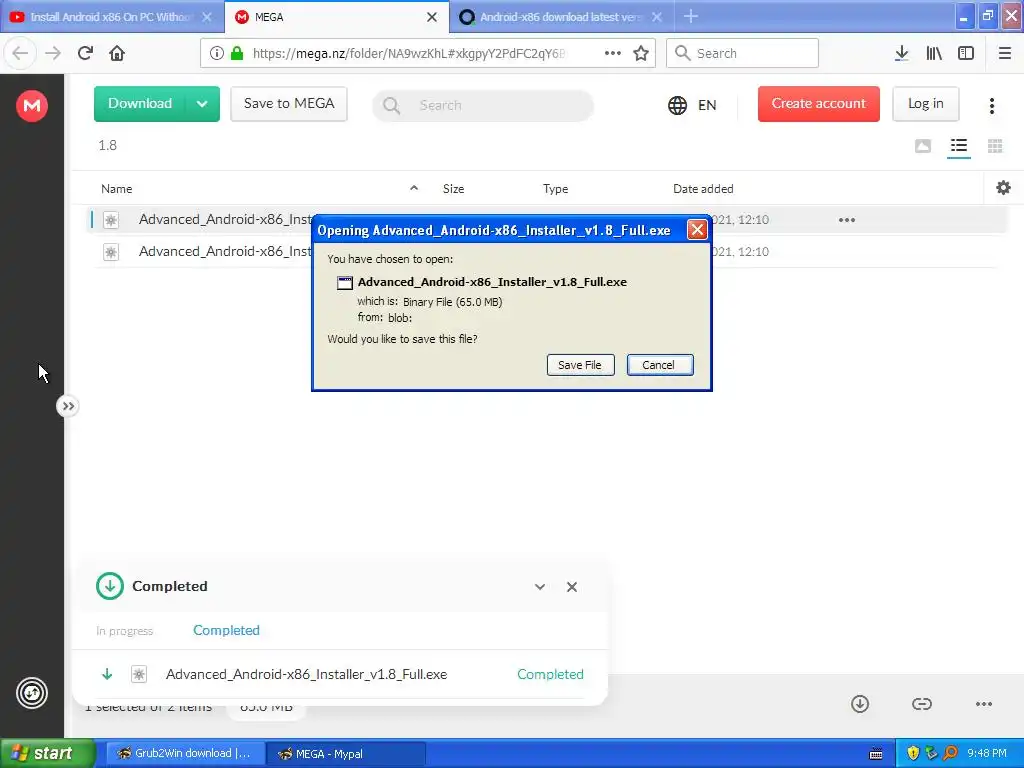Close the Completed transfers panel
The image size is (1024, 768).
[571, 586]
